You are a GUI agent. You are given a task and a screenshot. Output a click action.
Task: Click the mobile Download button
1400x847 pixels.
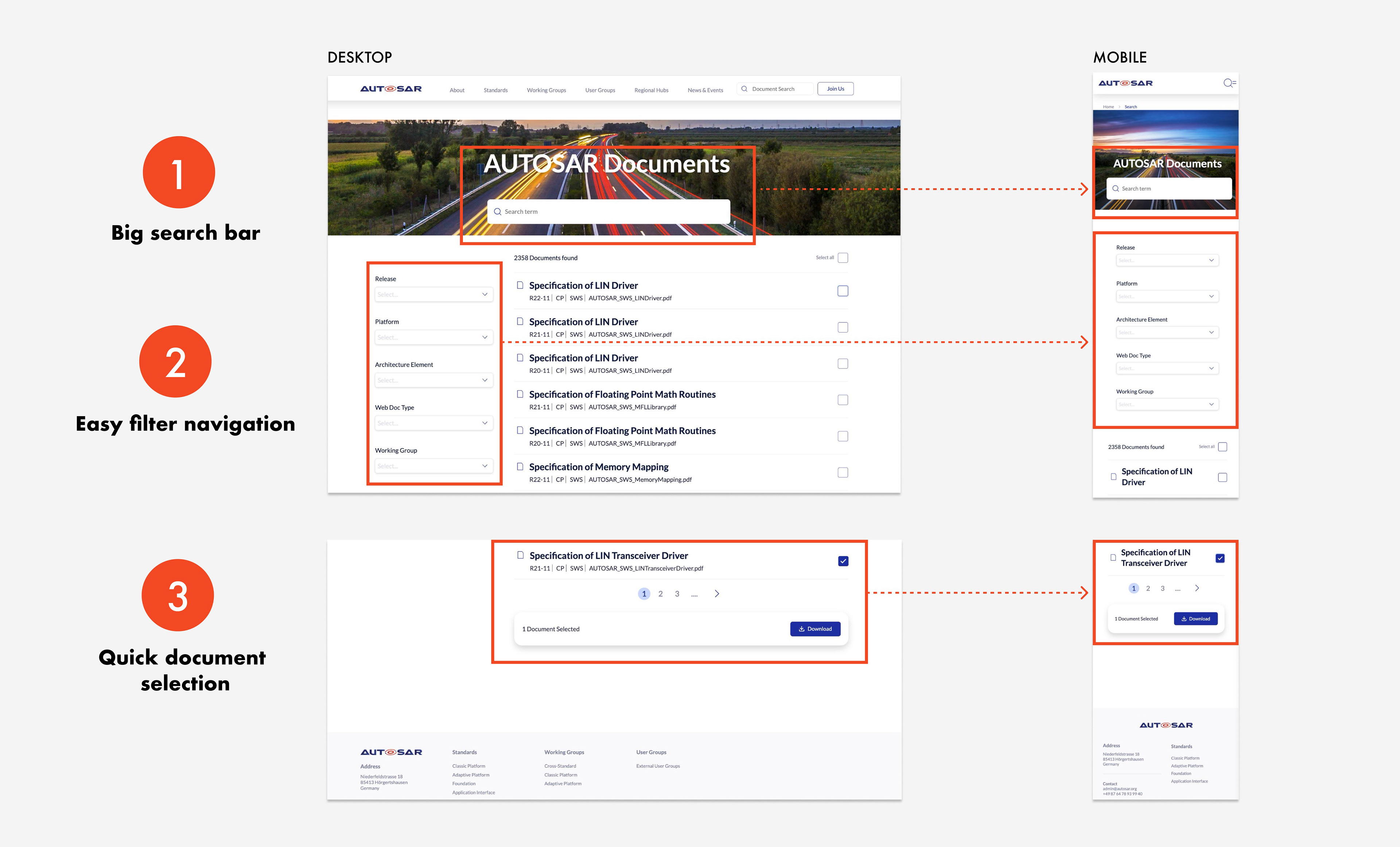pyautogui.click(x=1195, y=618)
